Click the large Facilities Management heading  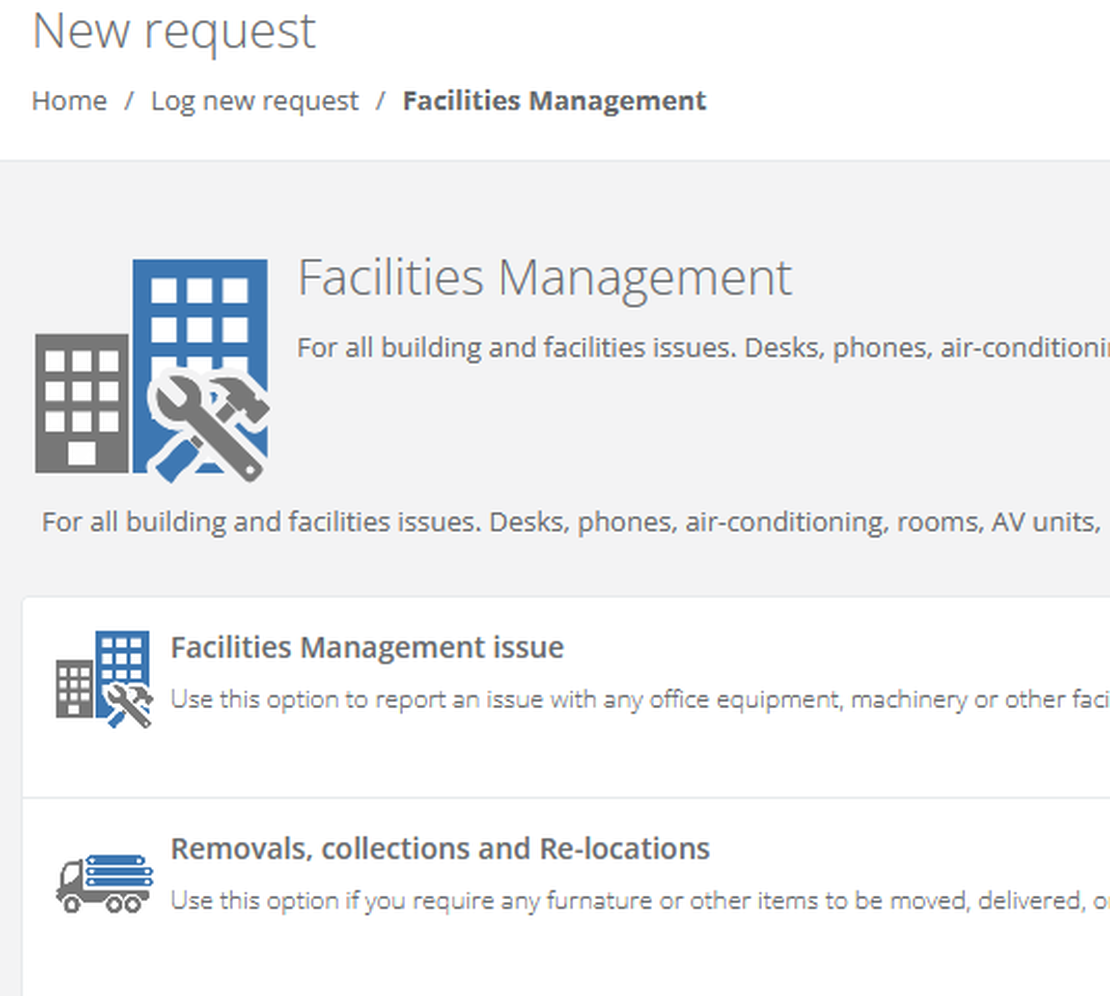coord(544,277)
